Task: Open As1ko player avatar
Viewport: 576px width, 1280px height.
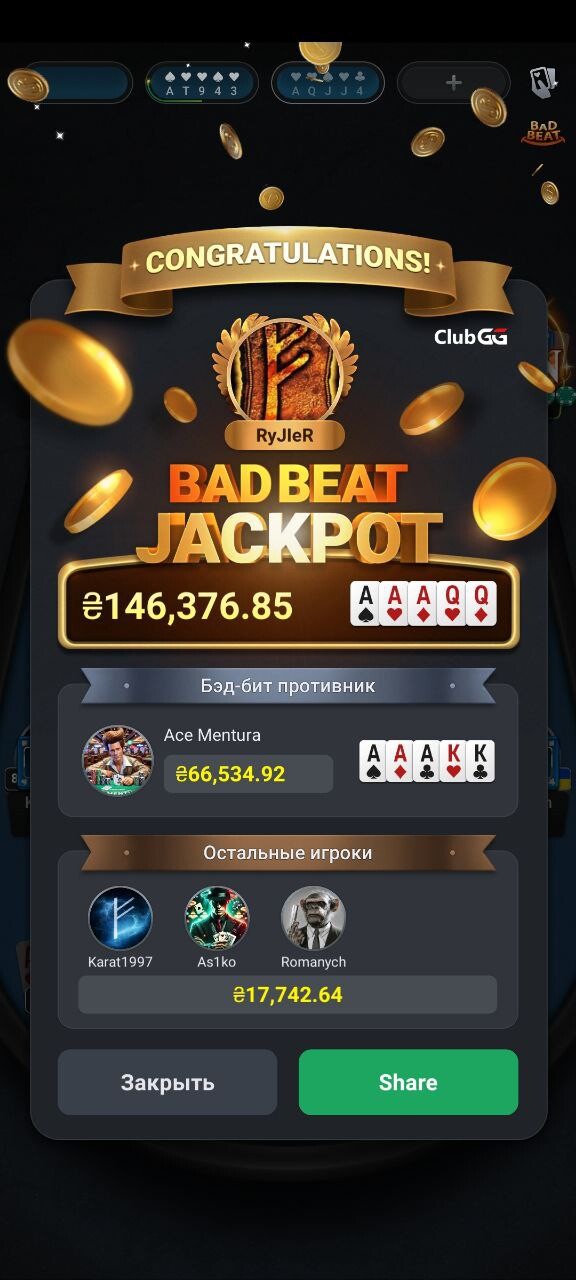Action: [x=216, y=918]
